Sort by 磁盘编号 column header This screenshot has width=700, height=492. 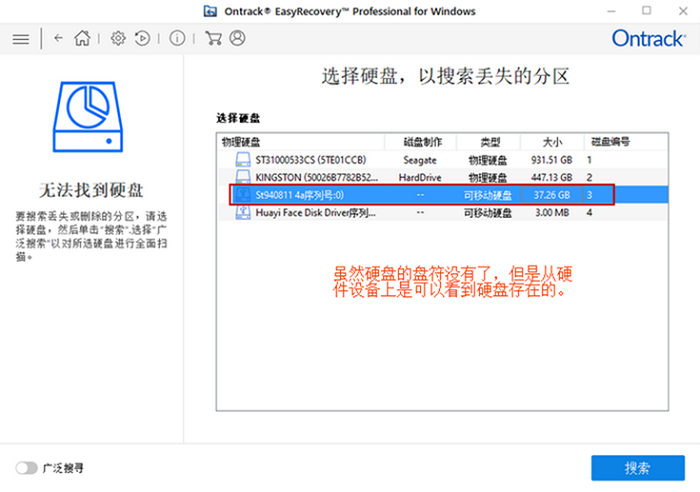tap(609, 142)
